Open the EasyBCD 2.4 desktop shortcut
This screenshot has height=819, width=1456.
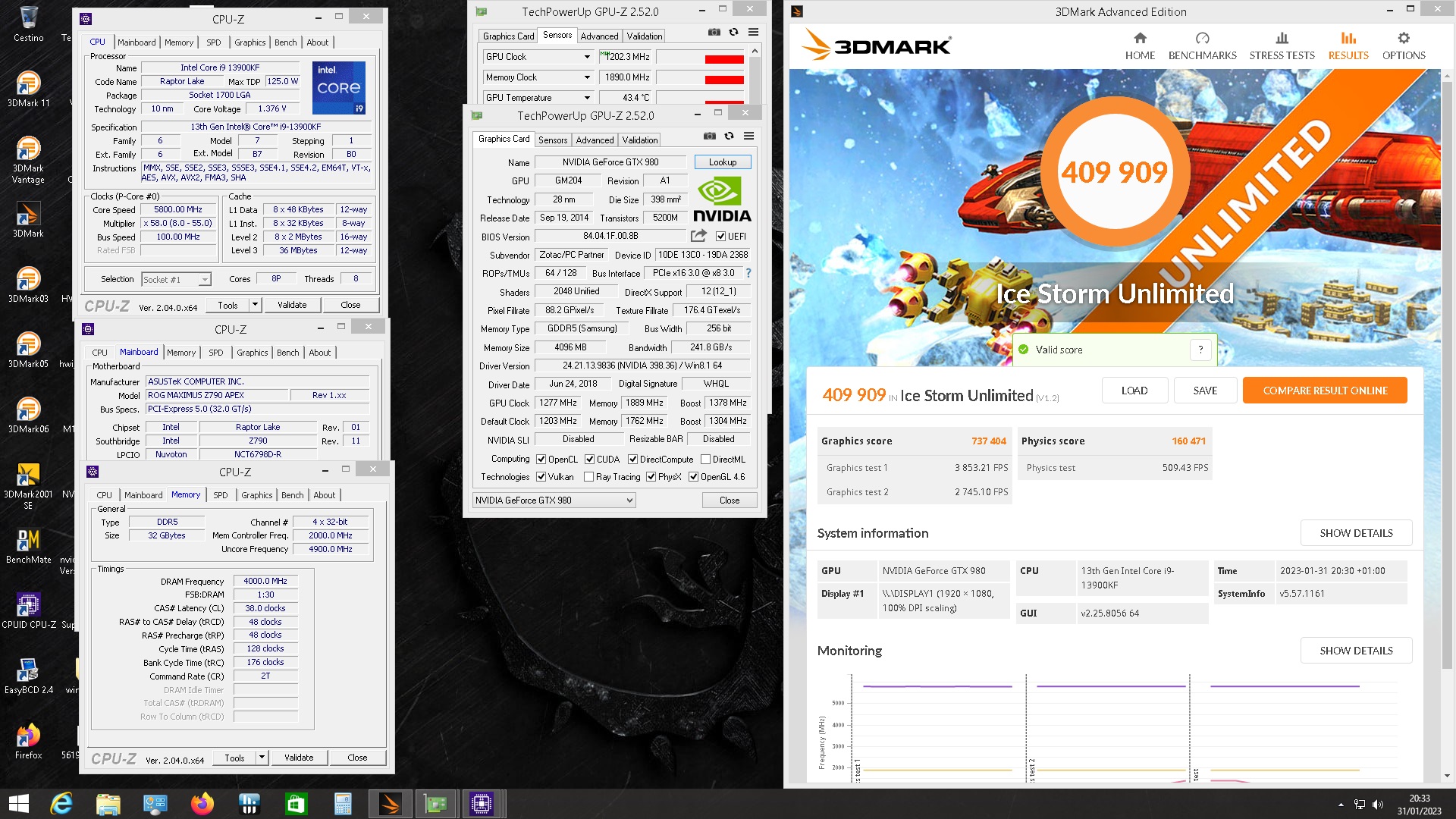point(28,676)
